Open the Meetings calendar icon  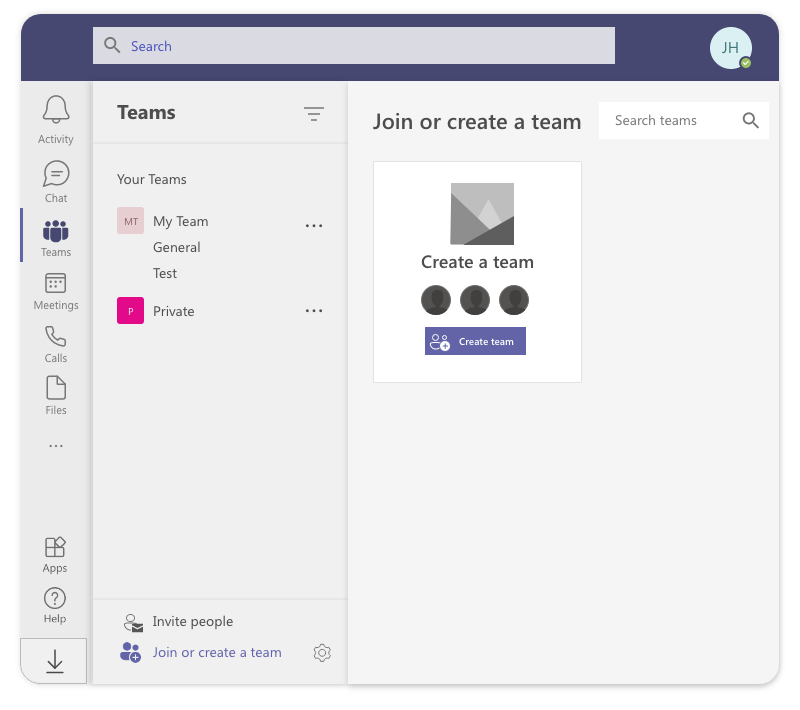click(x=56, y=283)
